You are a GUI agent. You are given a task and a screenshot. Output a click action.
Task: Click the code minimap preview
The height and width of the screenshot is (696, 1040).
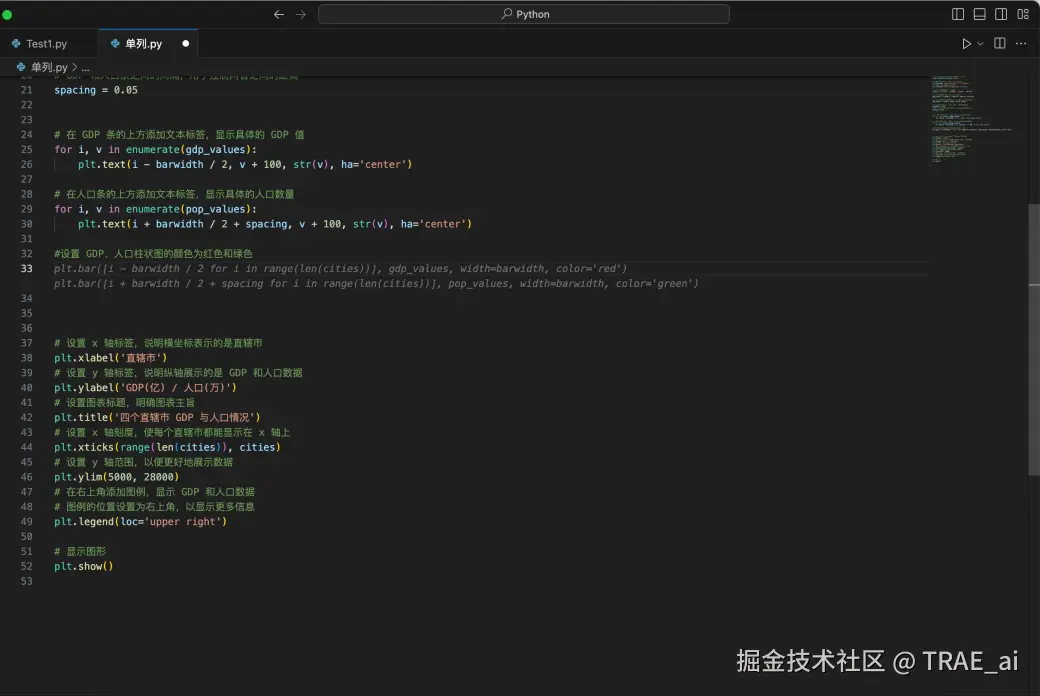click(x=972, y=119)
